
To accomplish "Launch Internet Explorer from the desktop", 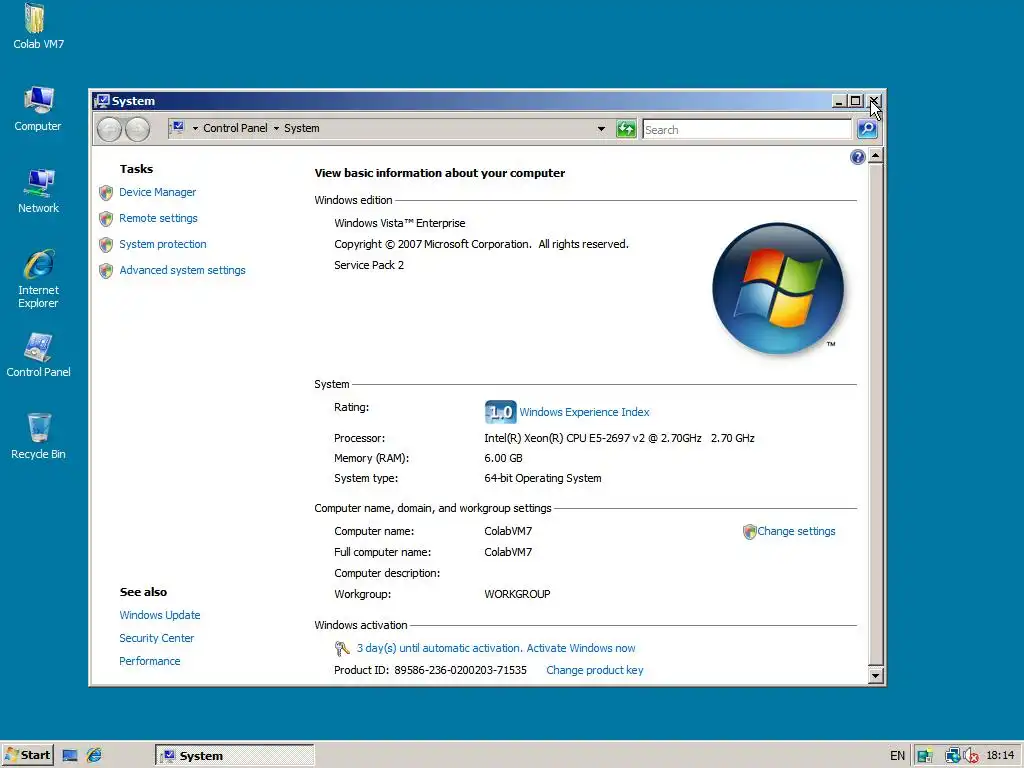I will (38, 279).
